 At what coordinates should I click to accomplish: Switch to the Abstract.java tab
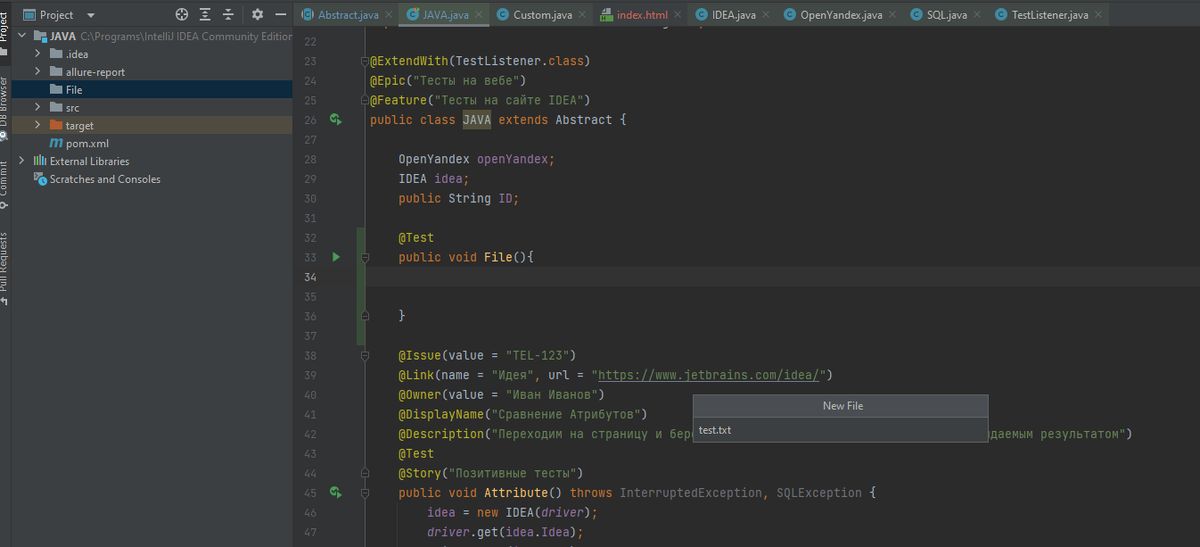348,15
